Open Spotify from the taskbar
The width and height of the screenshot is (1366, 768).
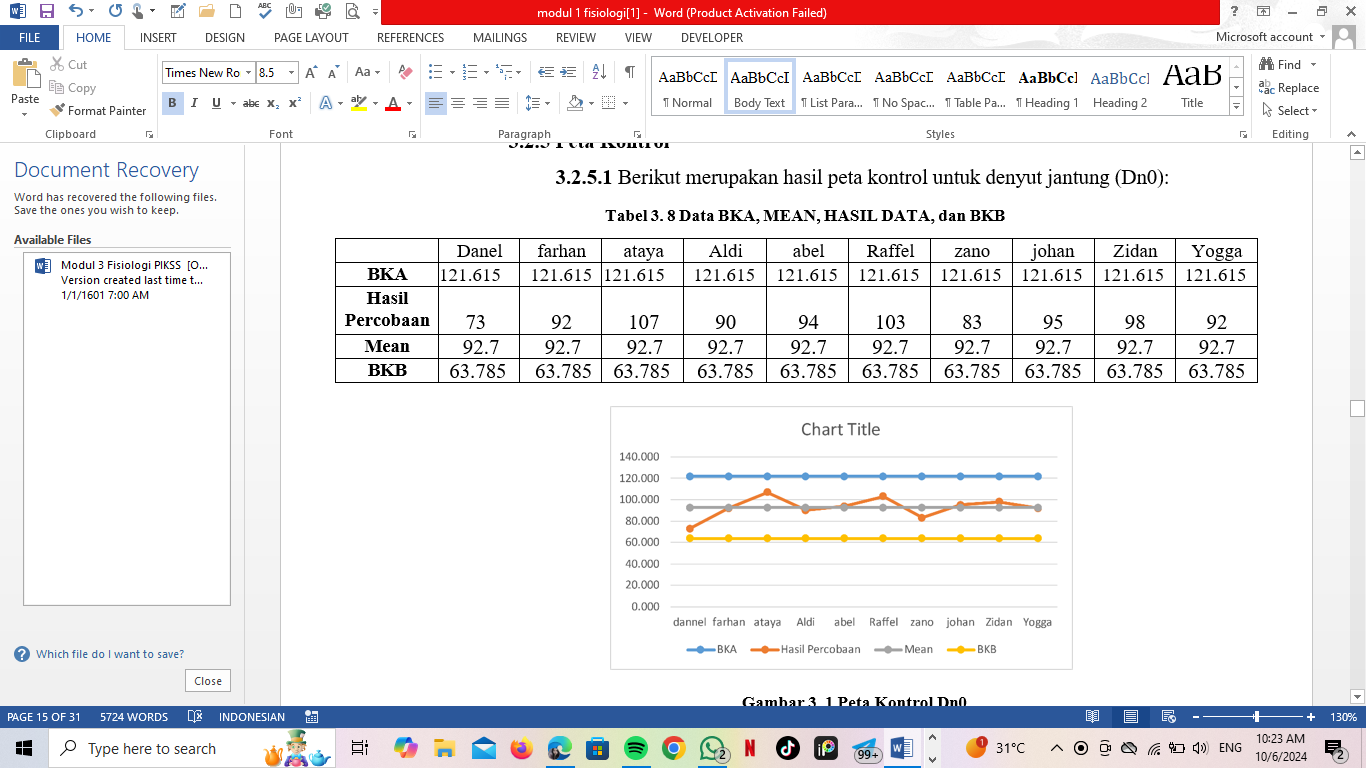pos(635,748)
